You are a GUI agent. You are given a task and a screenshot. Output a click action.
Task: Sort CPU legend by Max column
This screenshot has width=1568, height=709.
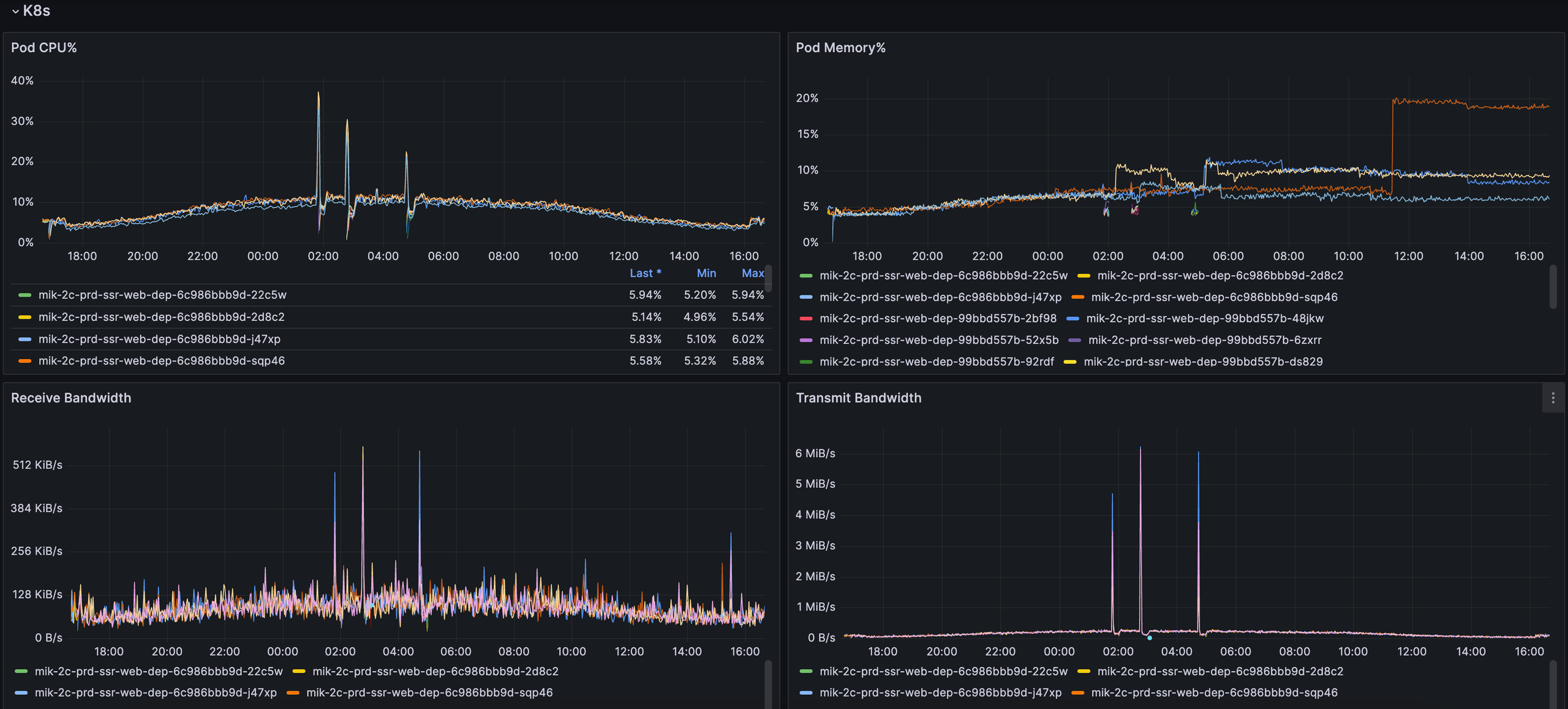[x=752, y=273]
